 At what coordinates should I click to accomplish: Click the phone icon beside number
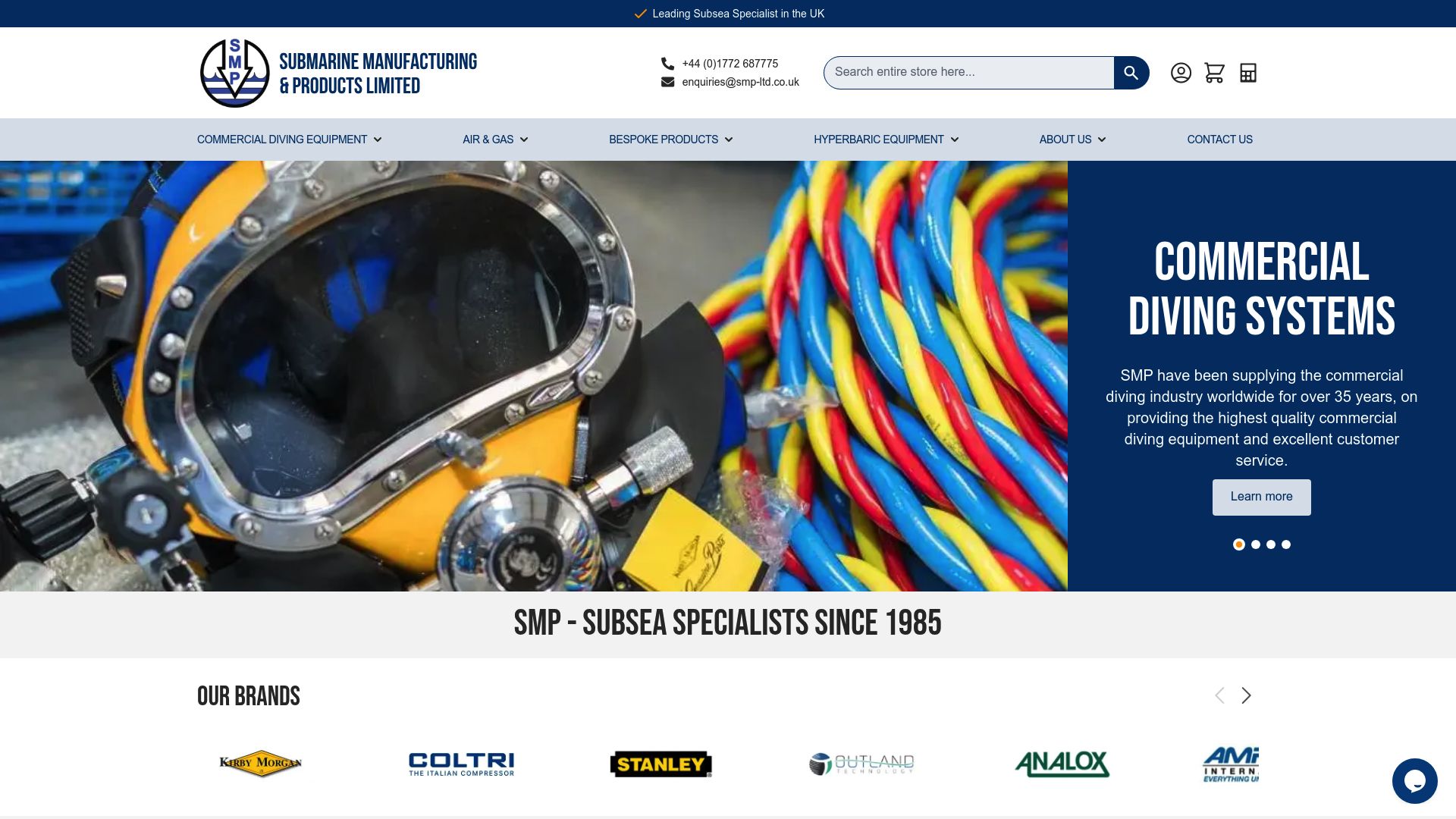tap(667, 64)
